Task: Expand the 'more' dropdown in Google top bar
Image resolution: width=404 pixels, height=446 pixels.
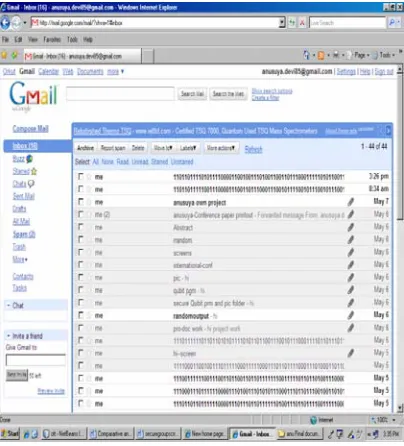Action: click(x=116, y=71)
